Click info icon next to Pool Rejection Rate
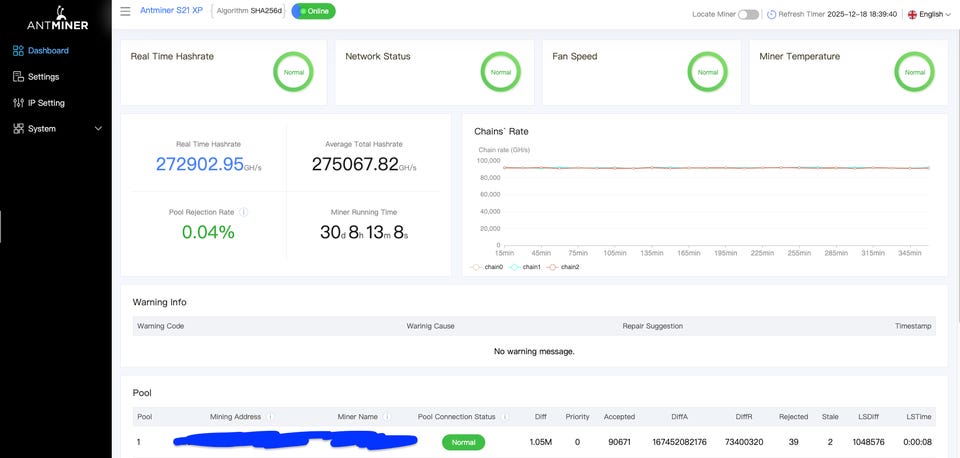960x458 pixels. click(x=244, y=212)
